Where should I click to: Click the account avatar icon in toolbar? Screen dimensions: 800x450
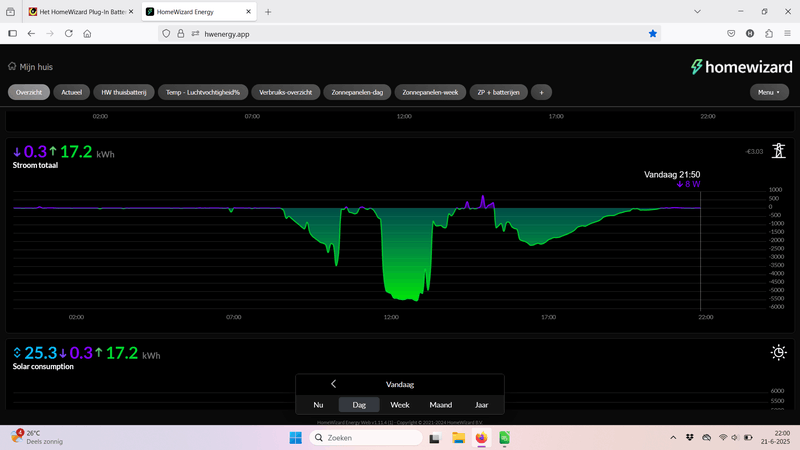[750, 34]
